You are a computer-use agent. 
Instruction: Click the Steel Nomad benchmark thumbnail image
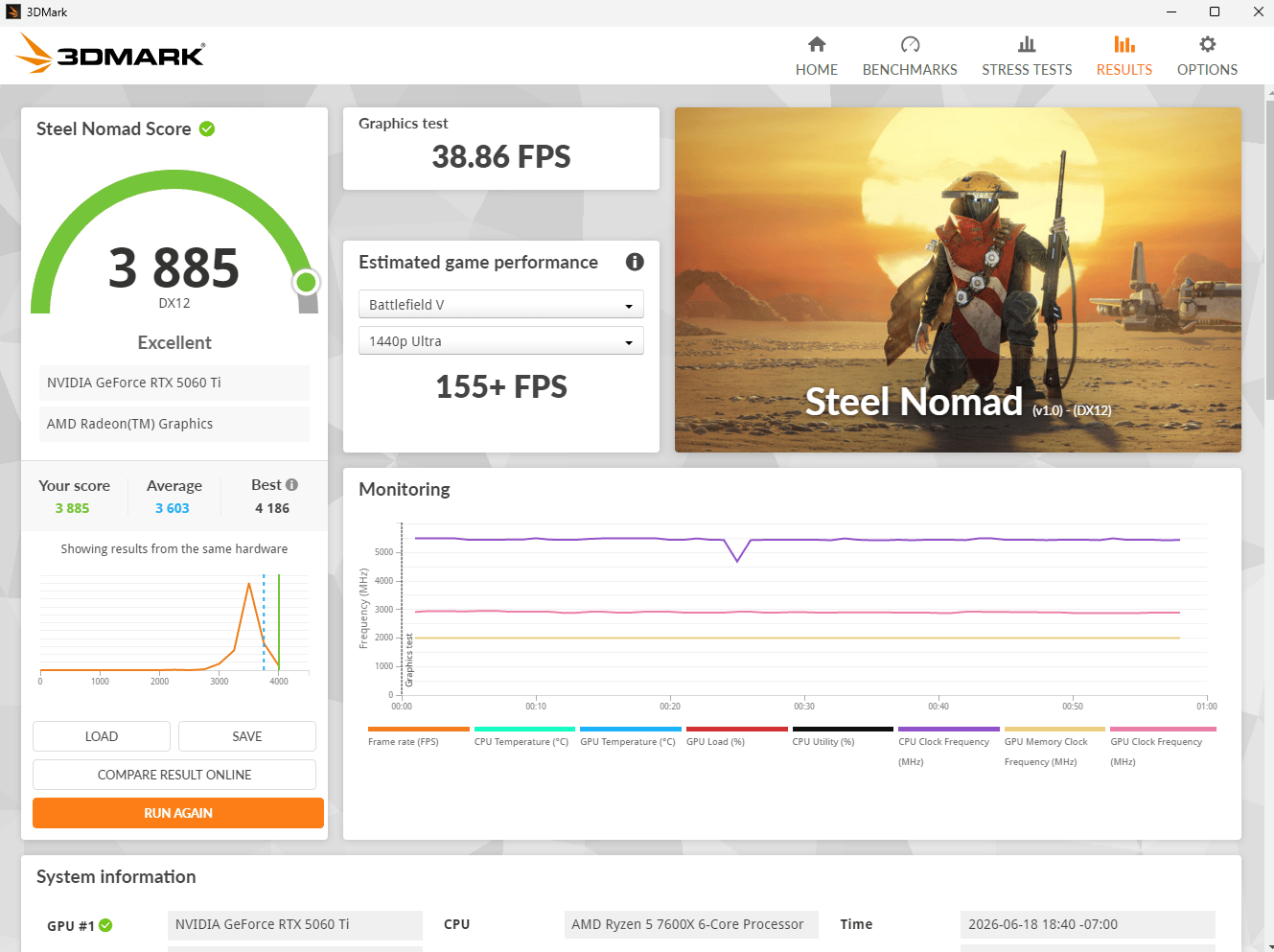pos(958,280)
